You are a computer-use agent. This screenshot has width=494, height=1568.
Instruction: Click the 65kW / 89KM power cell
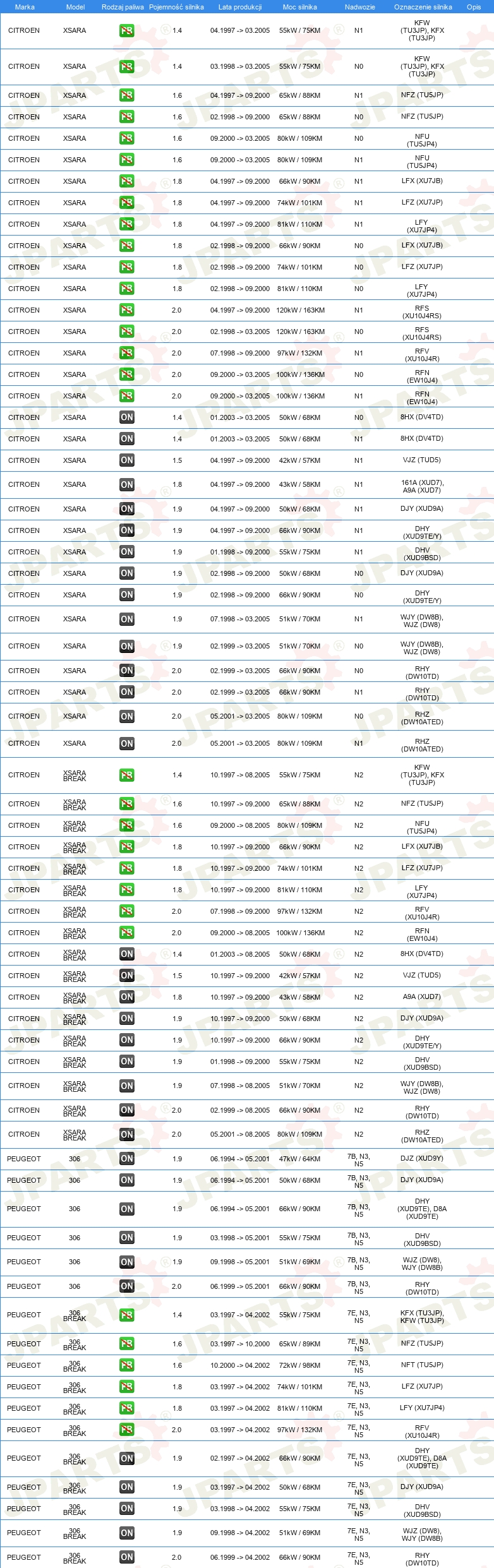click(300, 1344)
